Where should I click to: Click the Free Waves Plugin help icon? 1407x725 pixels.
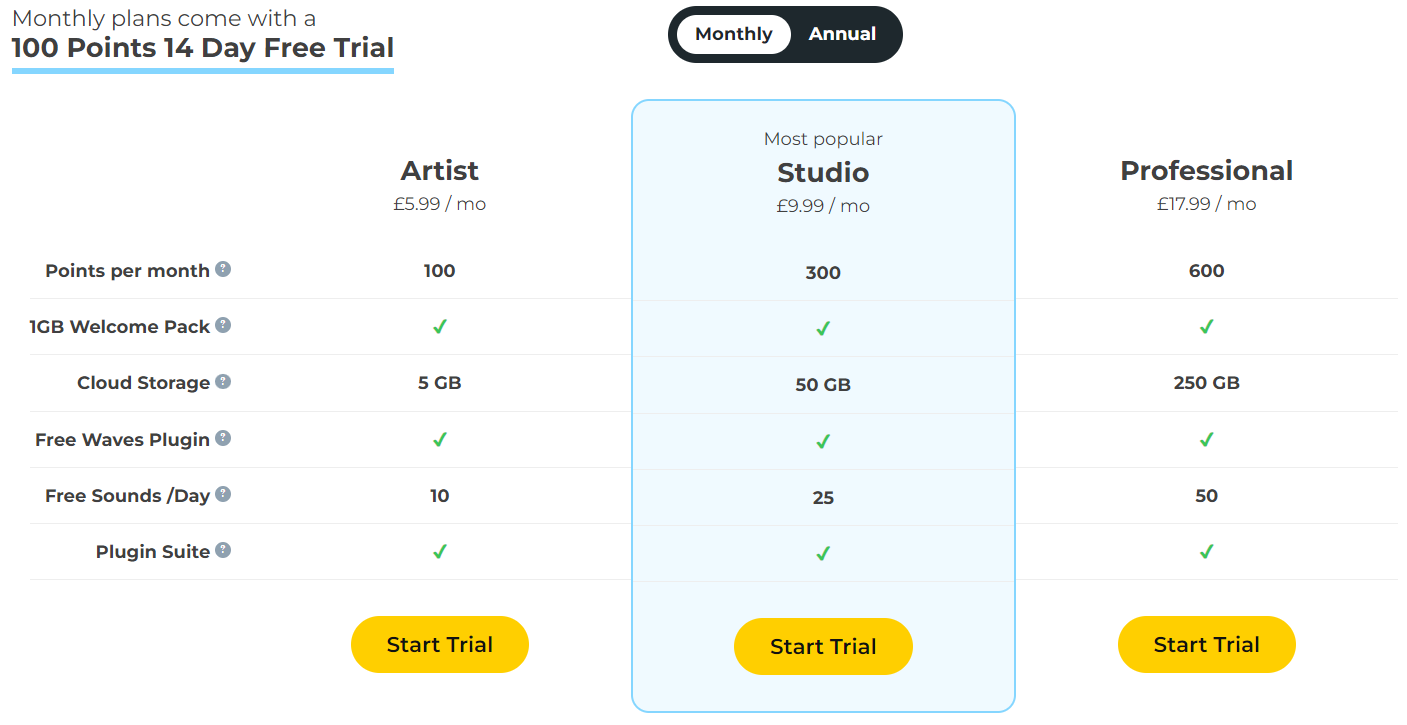click(x=224, y=438)
